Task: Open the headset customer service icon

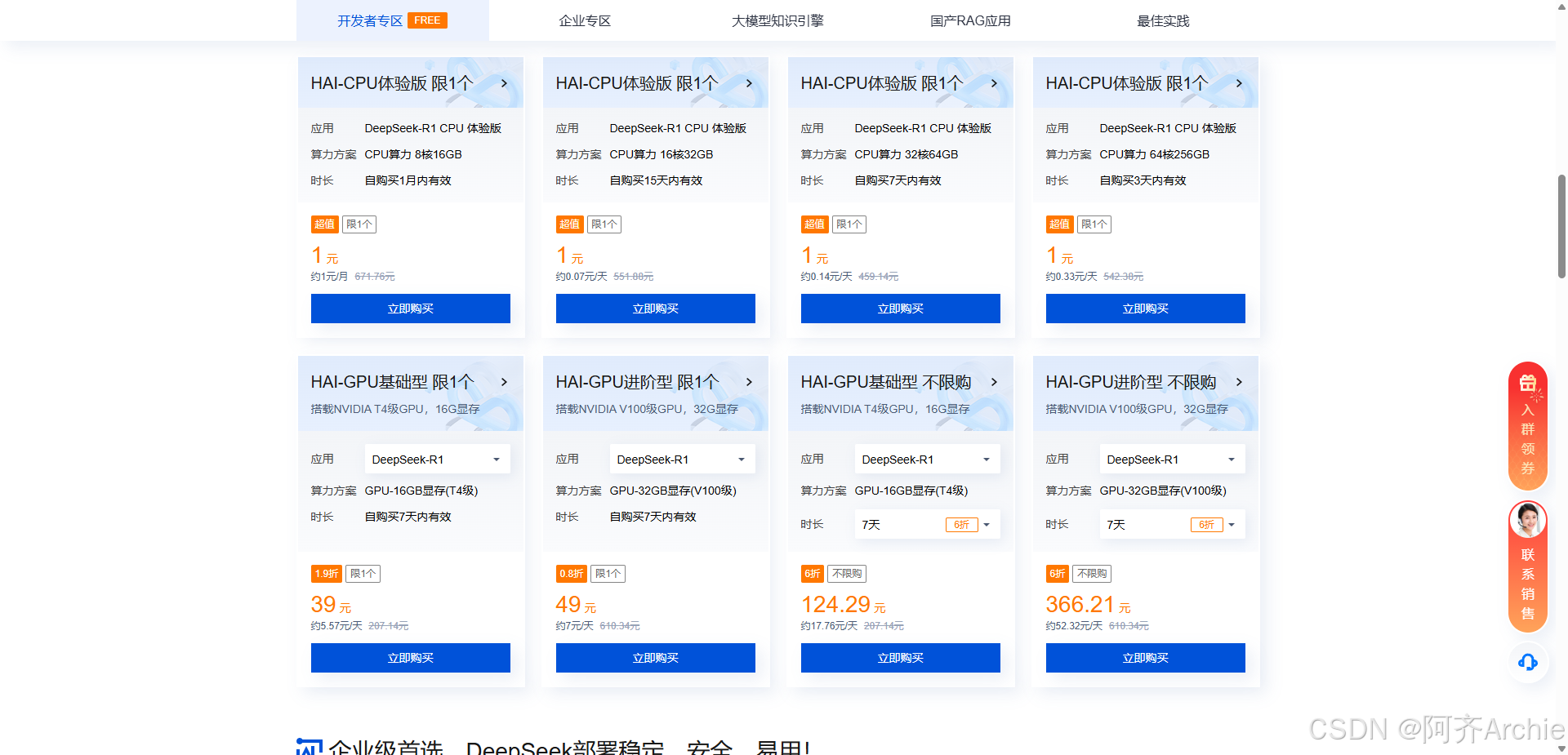Action: pos(1528,662)
